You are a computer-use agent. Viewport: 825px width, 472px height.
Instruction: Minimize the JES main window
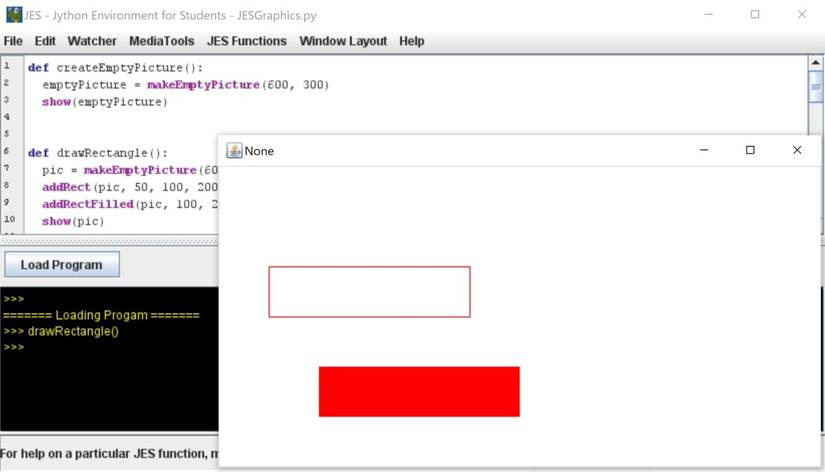(x=709, y=15)
